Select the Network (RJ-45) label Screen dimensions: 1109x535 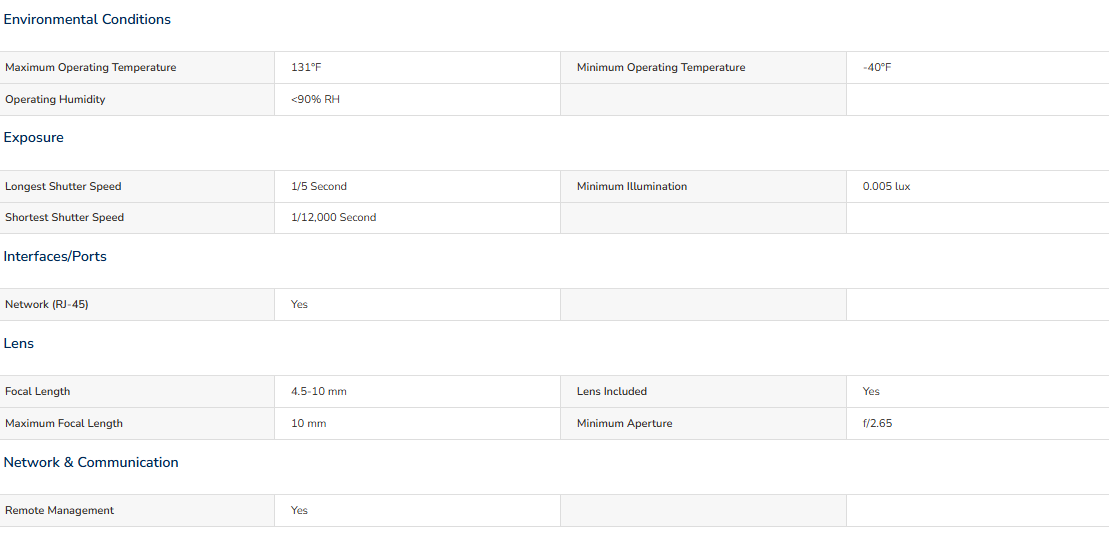point(46,304)
